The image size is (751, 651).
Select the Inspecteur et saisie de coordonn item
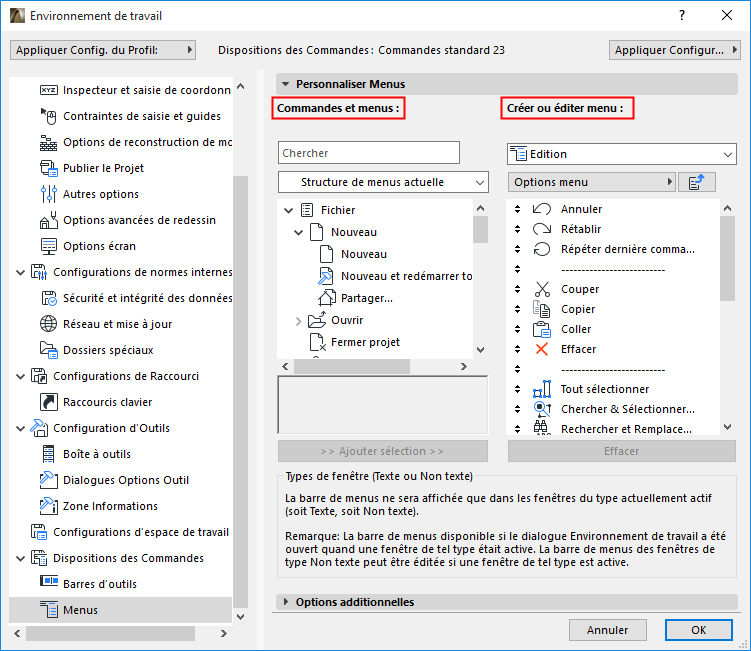(x=135, y=90)
